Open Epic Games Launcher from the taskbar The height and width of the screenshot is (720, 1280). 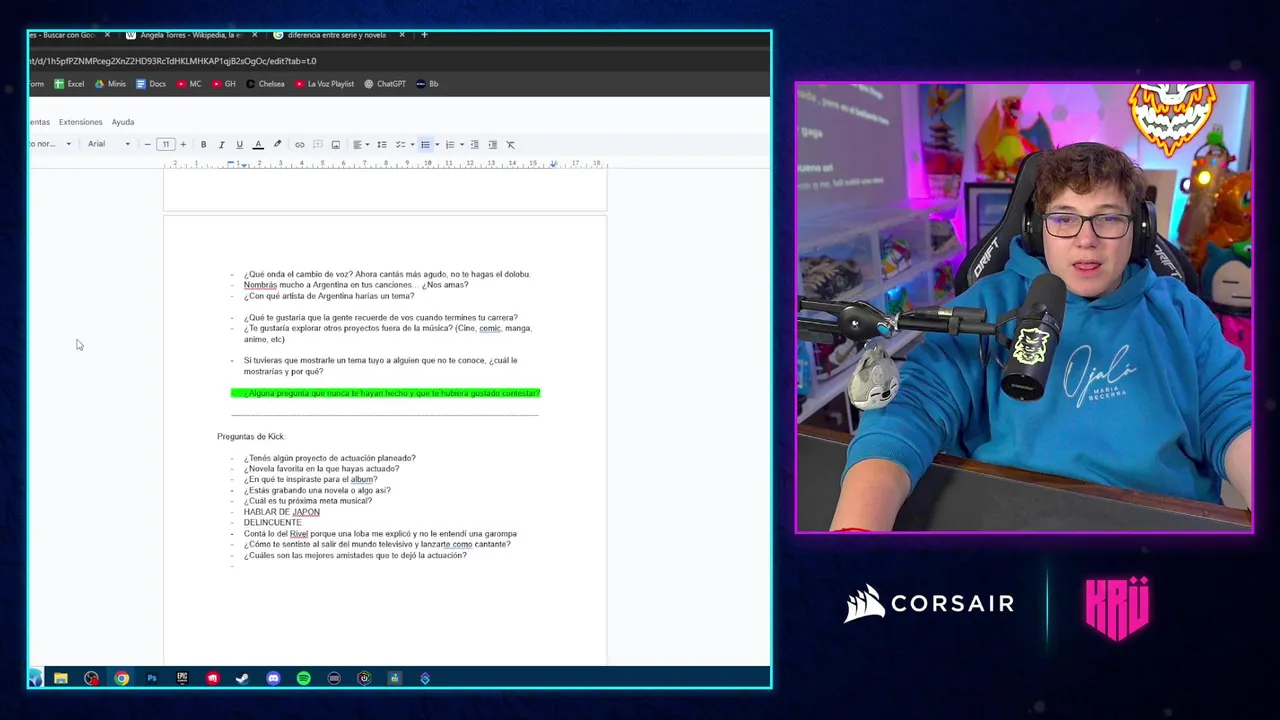pos(182,678)
